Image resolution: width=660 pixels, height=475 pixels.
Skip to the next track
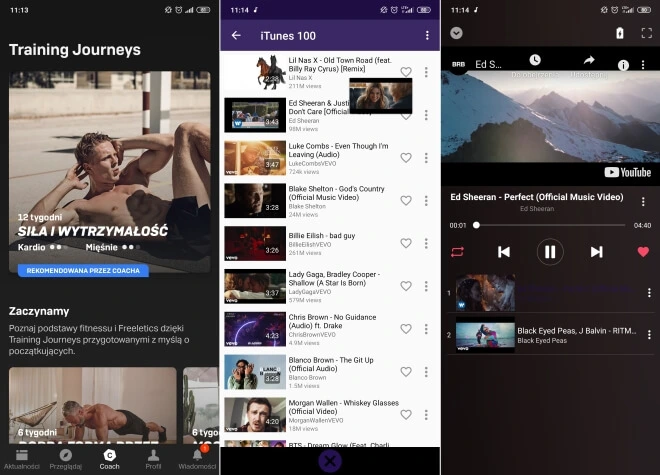click(x=596, y=252)
